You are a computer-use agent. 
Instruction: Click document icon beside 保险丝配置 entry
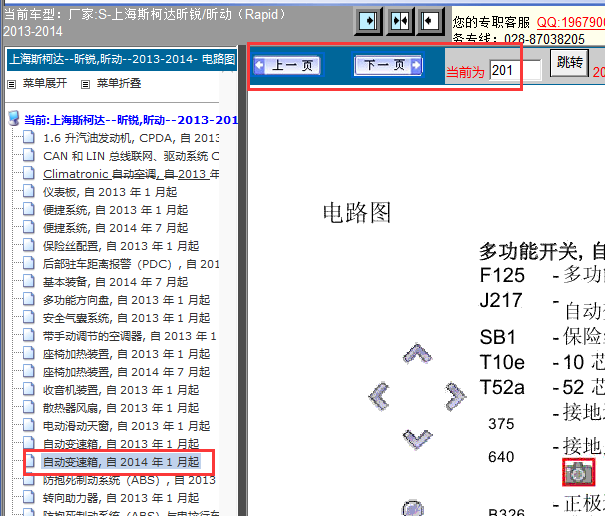[x=29, y=245]
